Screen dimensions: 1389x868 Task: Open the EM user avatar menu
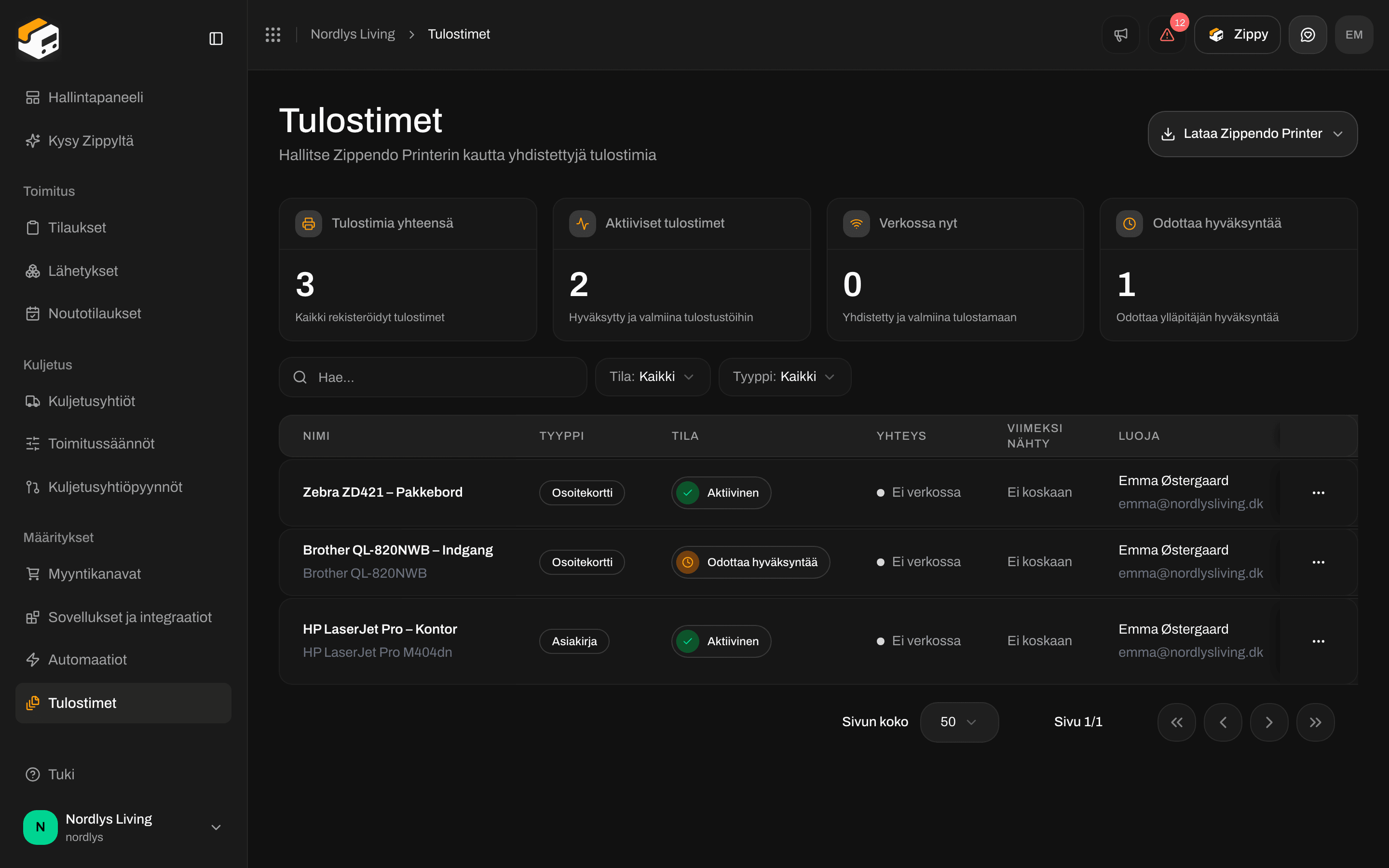click(x=1354, y=34)
